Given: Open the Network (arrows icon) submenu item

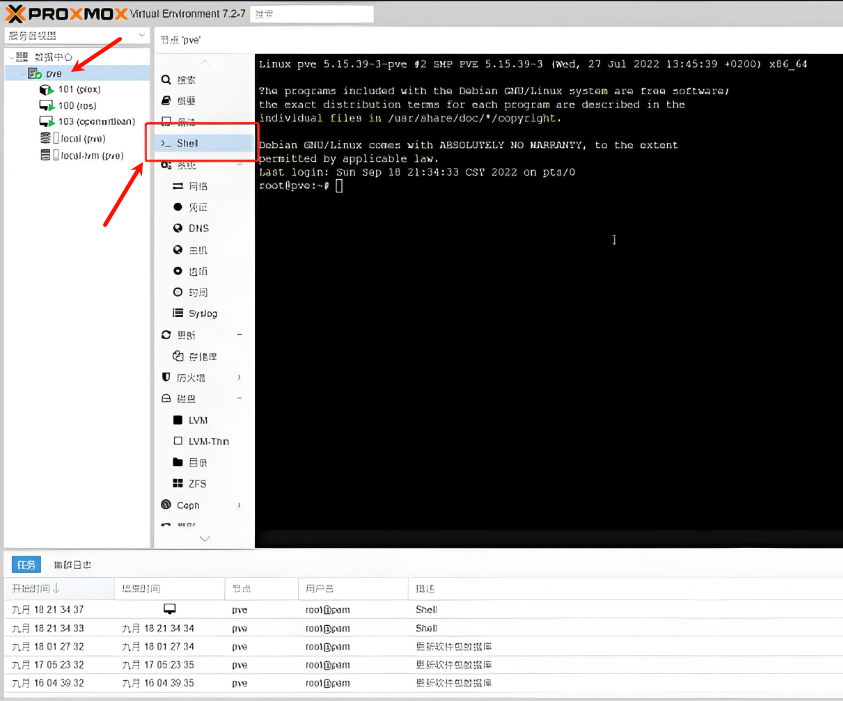Looking at the screenshot, I should tap(198, 186).
